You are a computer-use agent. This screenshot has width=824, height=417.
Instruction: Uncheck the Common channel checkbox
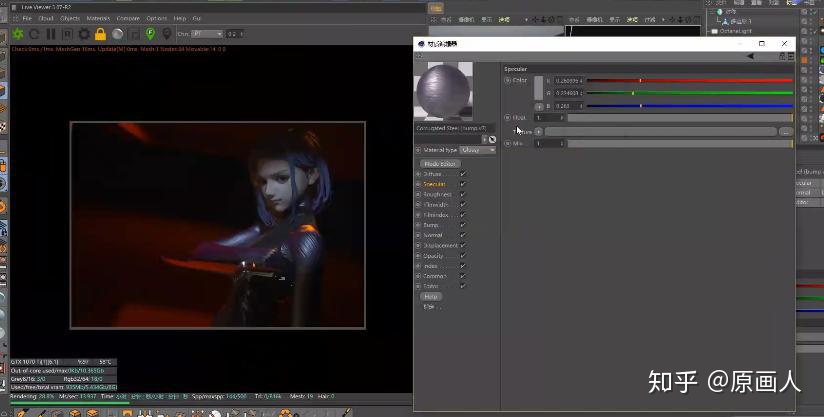click(463, 276)
